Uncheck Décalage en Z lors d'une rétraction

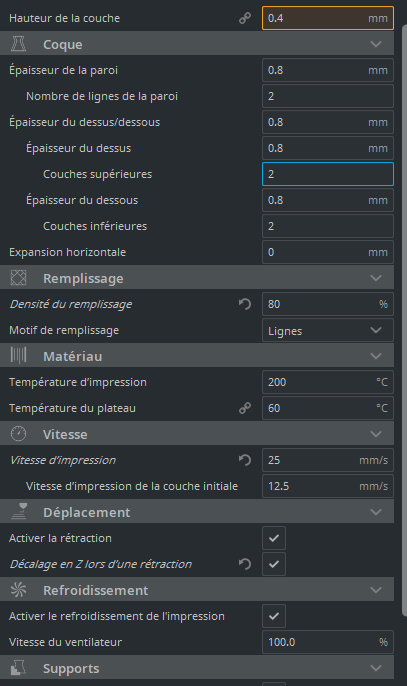pyautogui.click(x=274, y=564)
